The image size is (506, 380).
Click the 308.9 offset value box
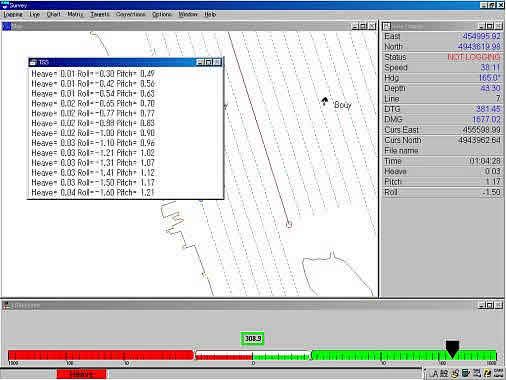(x=253, y=339)
